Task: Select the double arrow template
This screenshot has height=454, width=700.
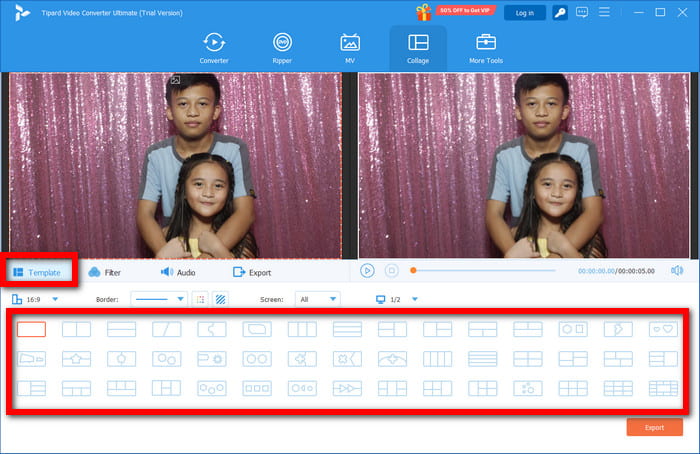Action: (347, 388)
